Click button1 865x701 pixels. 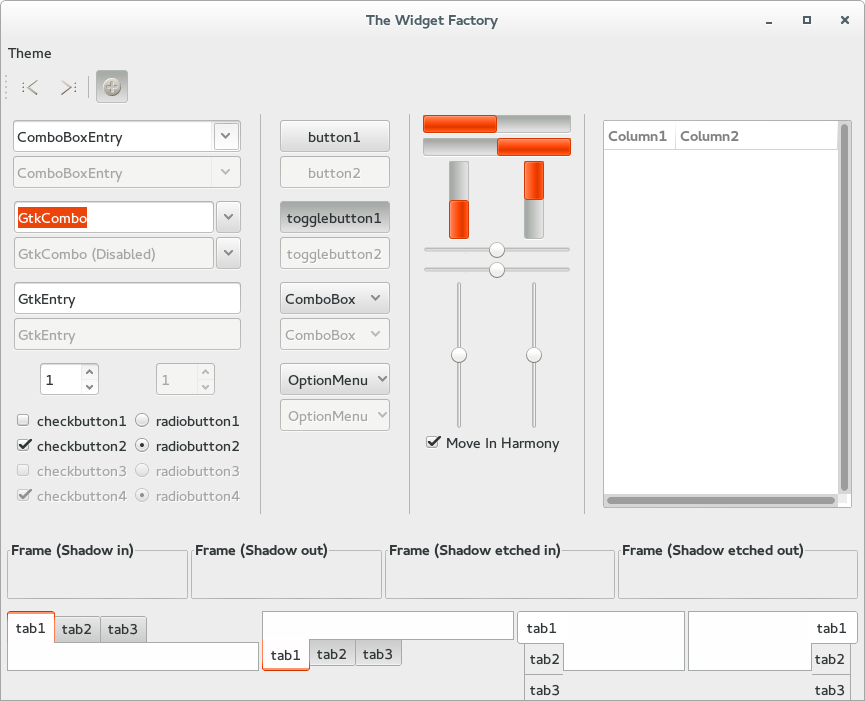pyautogui.click(x=334, y=136)
